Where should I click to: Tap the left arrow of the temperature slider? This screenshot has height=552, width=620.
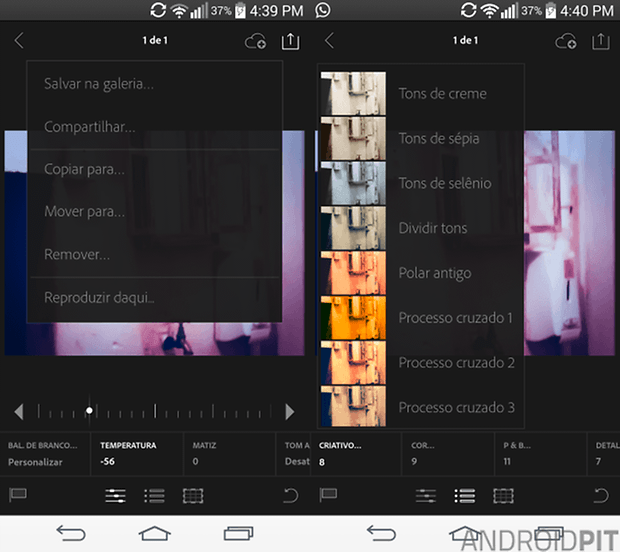19,412
